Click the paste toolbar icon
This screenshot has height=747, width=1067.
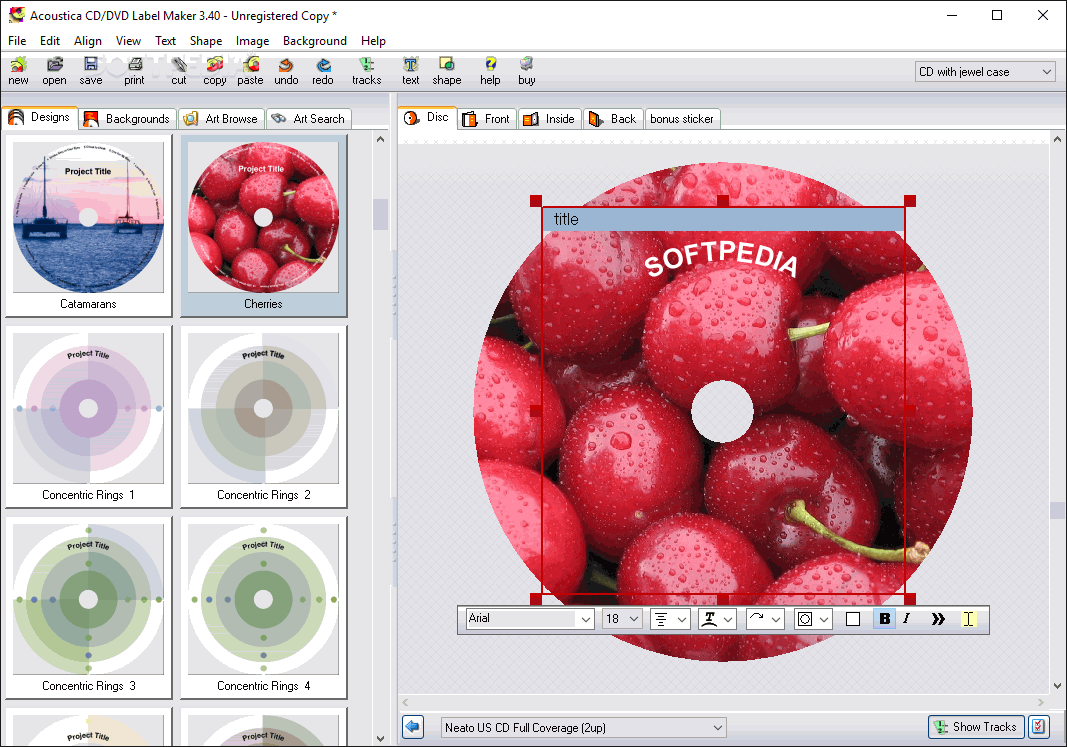click(x=250, y=71)
